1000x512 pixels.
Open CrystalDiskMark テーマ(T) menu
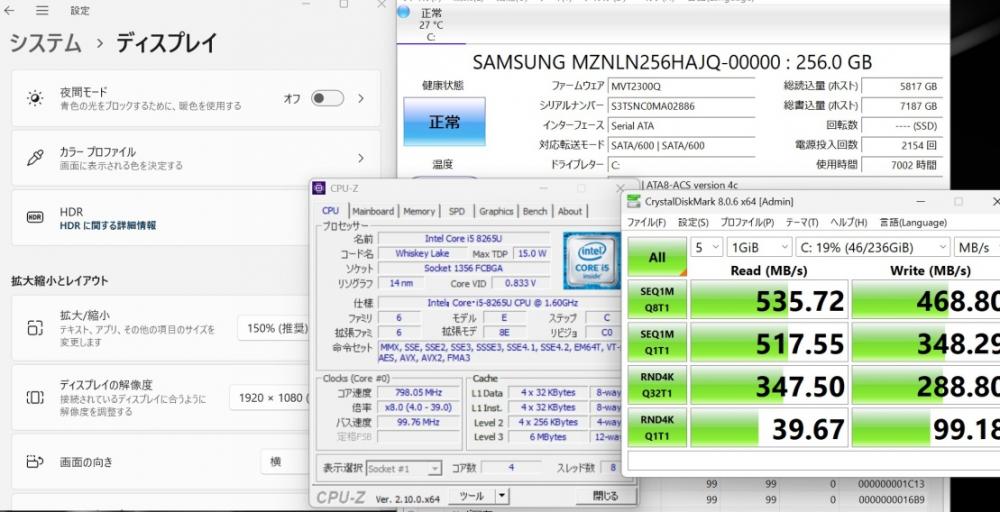802,223
